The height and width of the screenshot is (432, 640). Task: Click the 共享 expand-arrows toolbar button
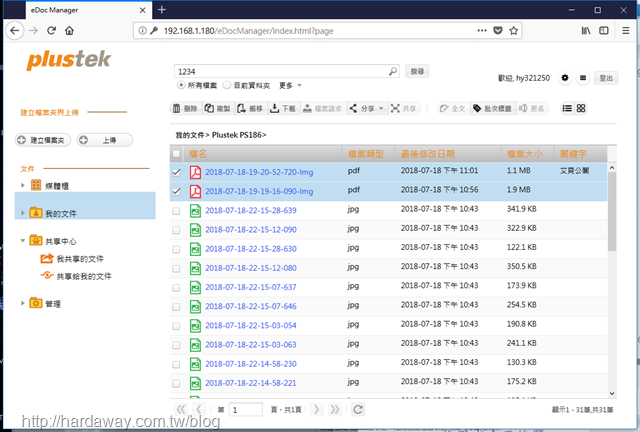(x=404, y=108)
